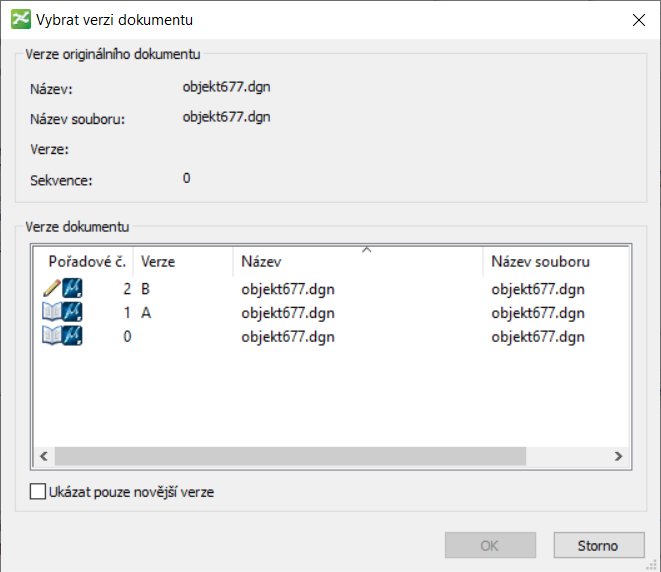
Task: Sort list by 'Verze' column header
Action: coord(180,262)
